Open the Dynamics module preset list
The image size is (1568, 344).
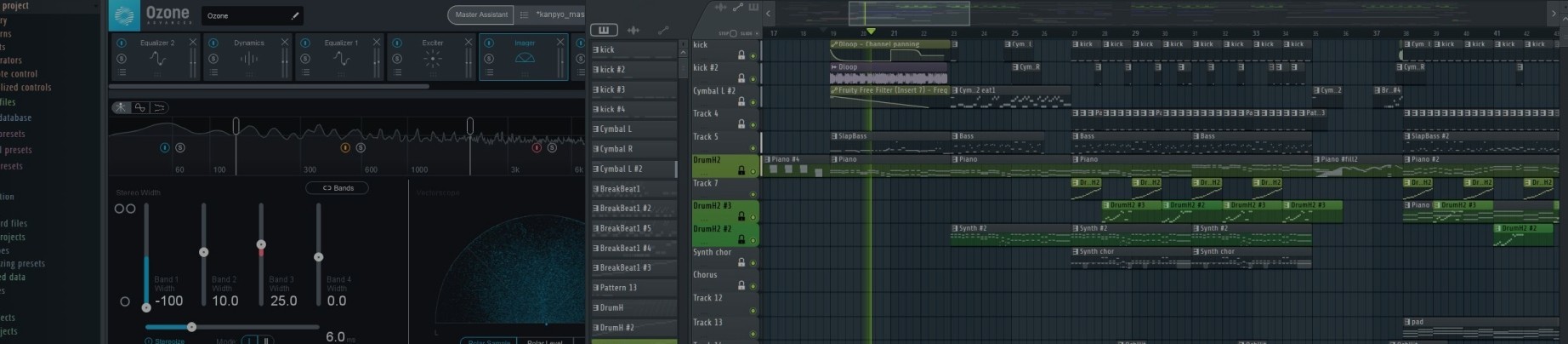click(x=213, y=72)
